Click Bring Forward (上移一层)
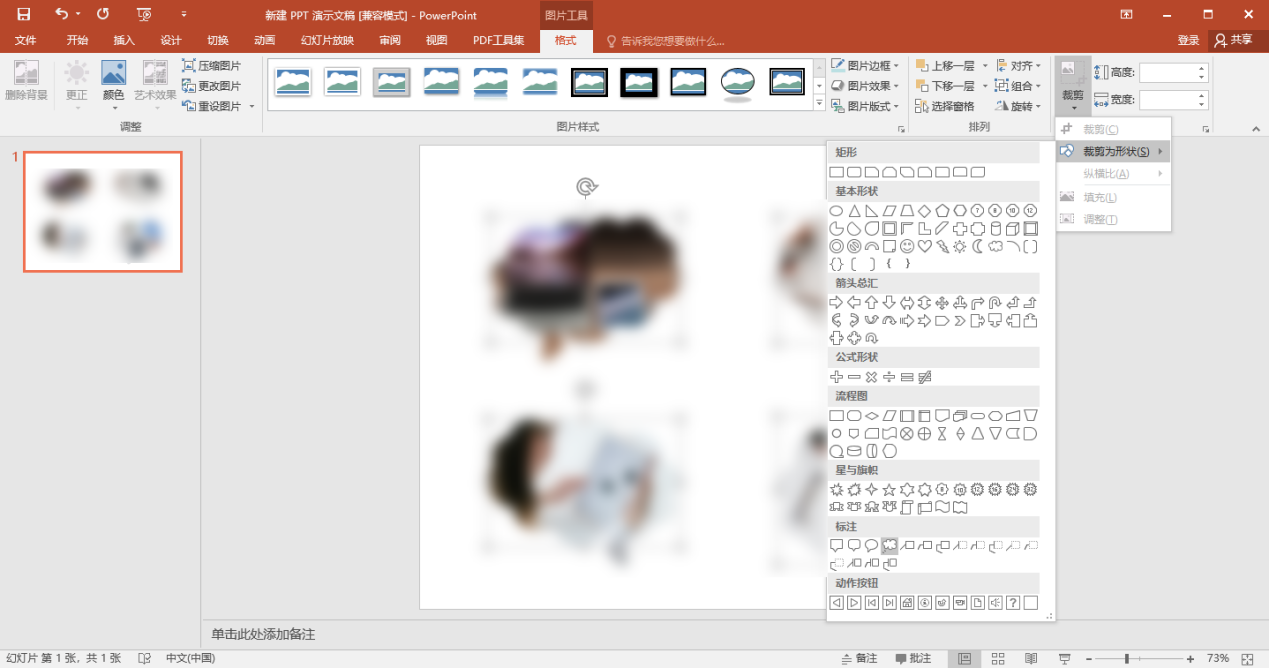 [x=944, y=66]
